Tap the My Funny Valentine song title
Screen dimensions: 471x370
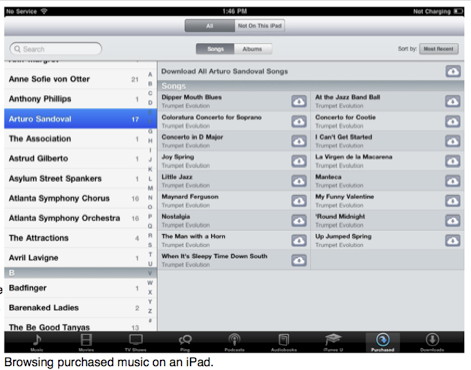click(x=344, y=197)
